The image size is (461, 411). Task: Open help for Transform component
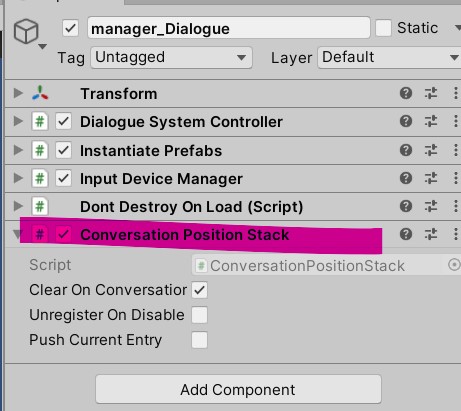[406, 93]
